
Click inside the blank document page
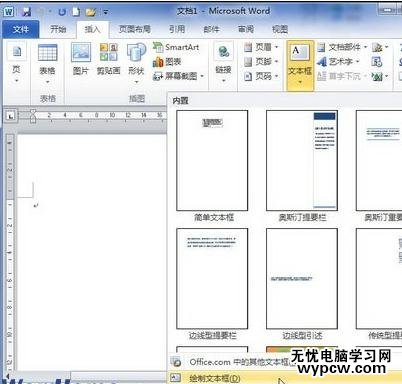[92, 253]
